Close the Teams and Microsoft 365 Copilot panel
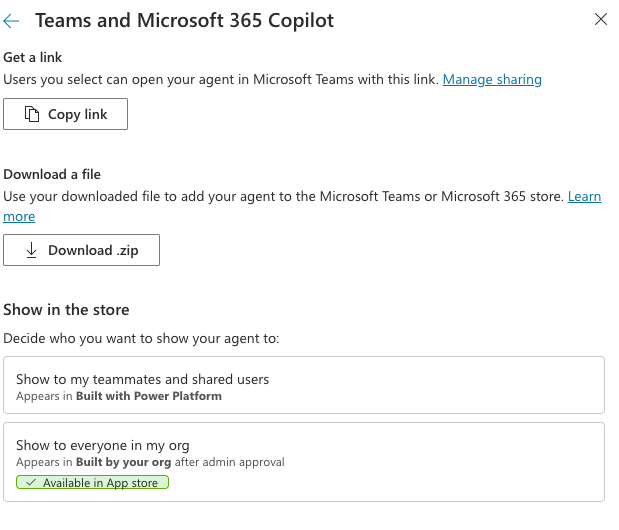The image size is (619, 530). 600,19
